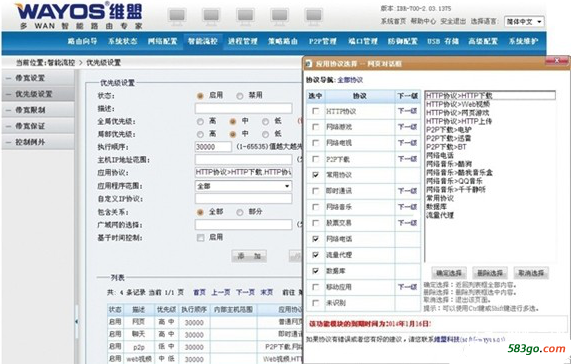Set 全局优先级 to 高
Image resolution: width=571 pixels, height=364 pixels.
point(200,122)
